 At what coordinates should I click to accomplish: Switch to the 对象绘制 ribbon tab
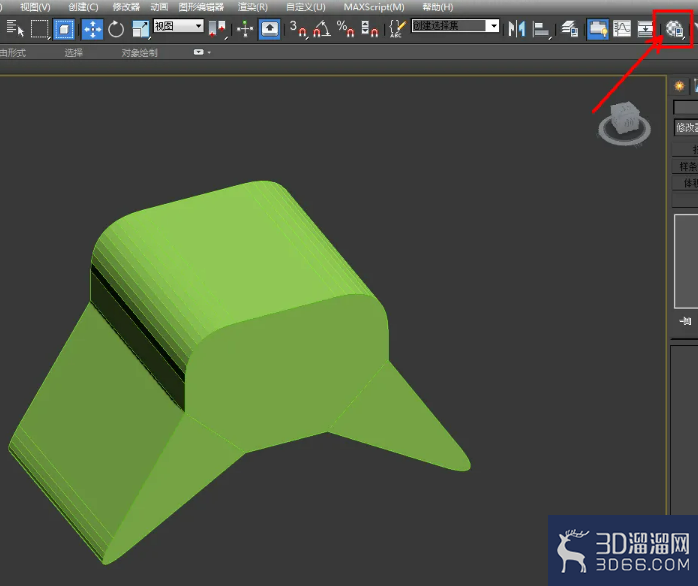pos(139,53)
